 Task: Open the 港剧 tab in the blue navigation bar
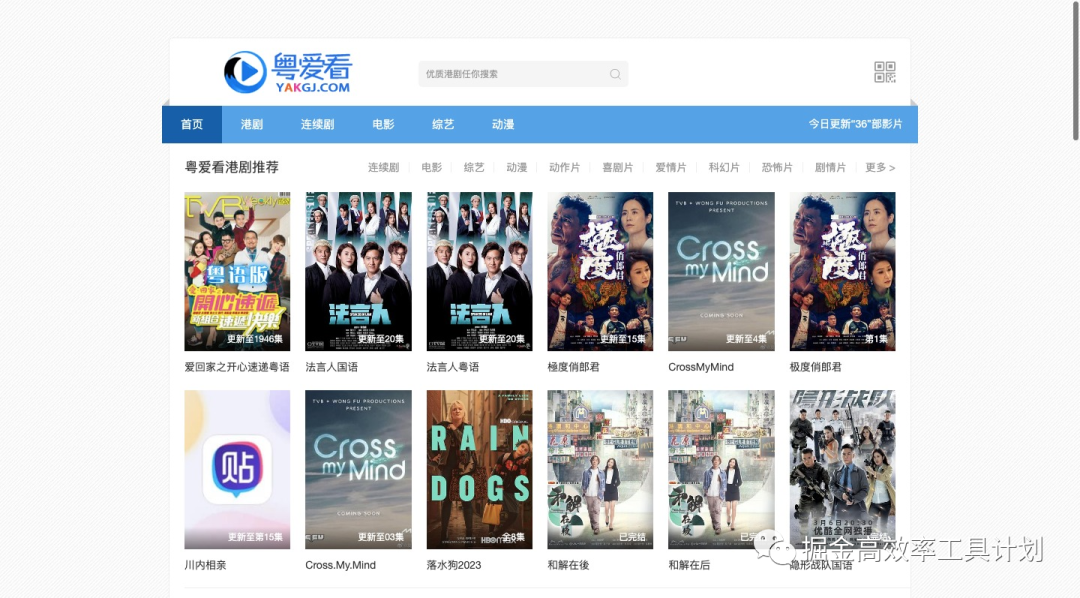[252, 124]
